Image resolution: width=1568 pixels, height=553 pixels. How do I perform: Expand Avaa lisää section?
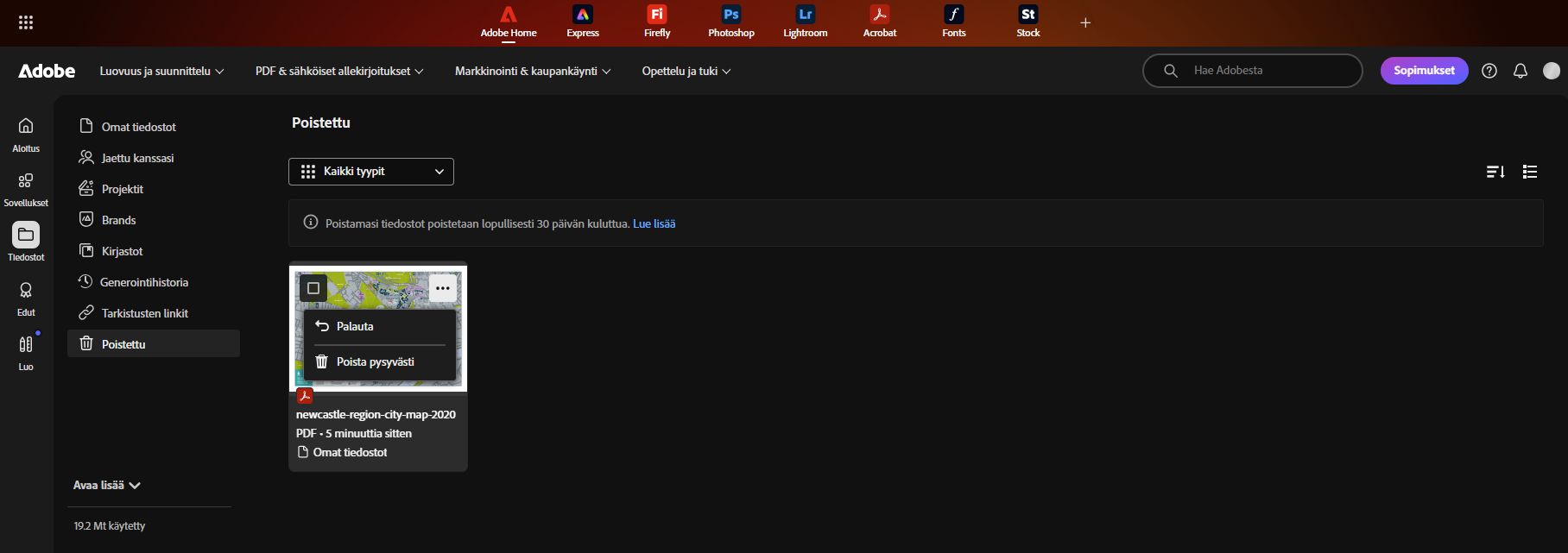(x=107, y=485)
